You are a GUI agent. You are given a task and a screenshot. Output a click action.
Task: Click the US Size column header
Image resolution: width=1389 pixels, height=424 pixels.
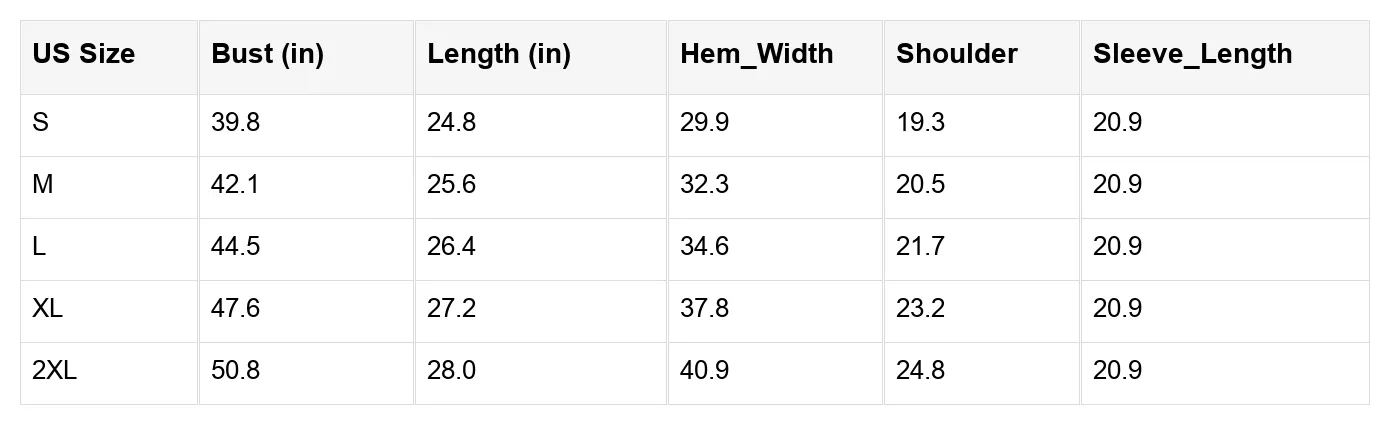tap(83, 54)
